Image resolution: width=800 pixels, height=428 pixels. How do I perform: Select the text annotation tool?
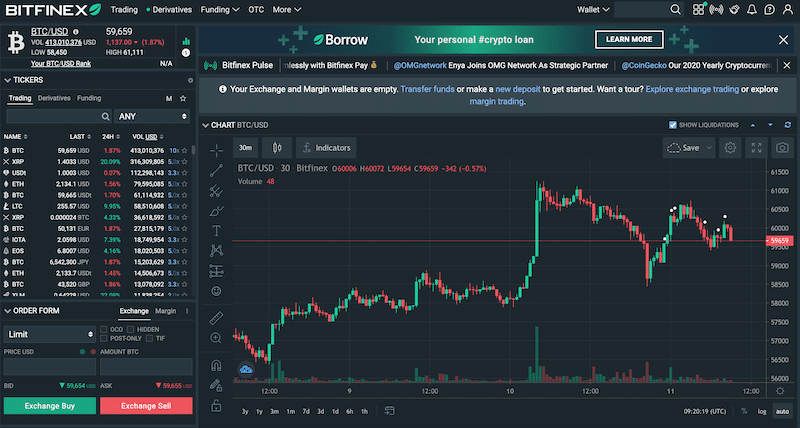216,231
